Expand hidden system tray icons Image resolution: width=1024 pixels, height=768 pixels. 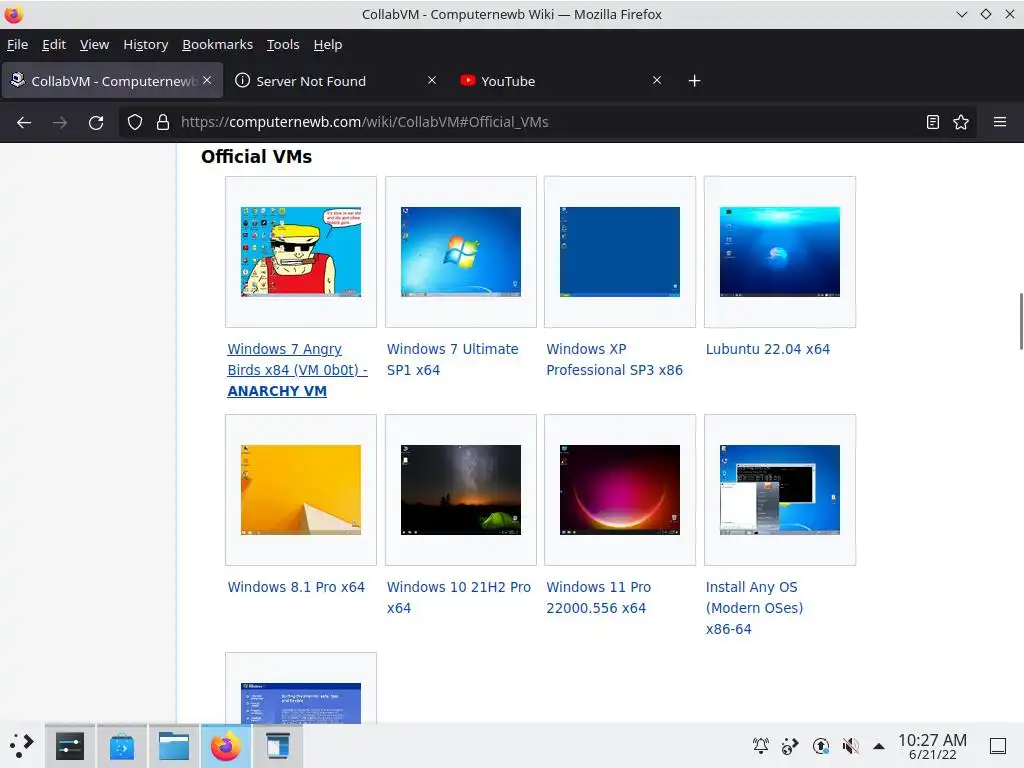tap(879, 746)
